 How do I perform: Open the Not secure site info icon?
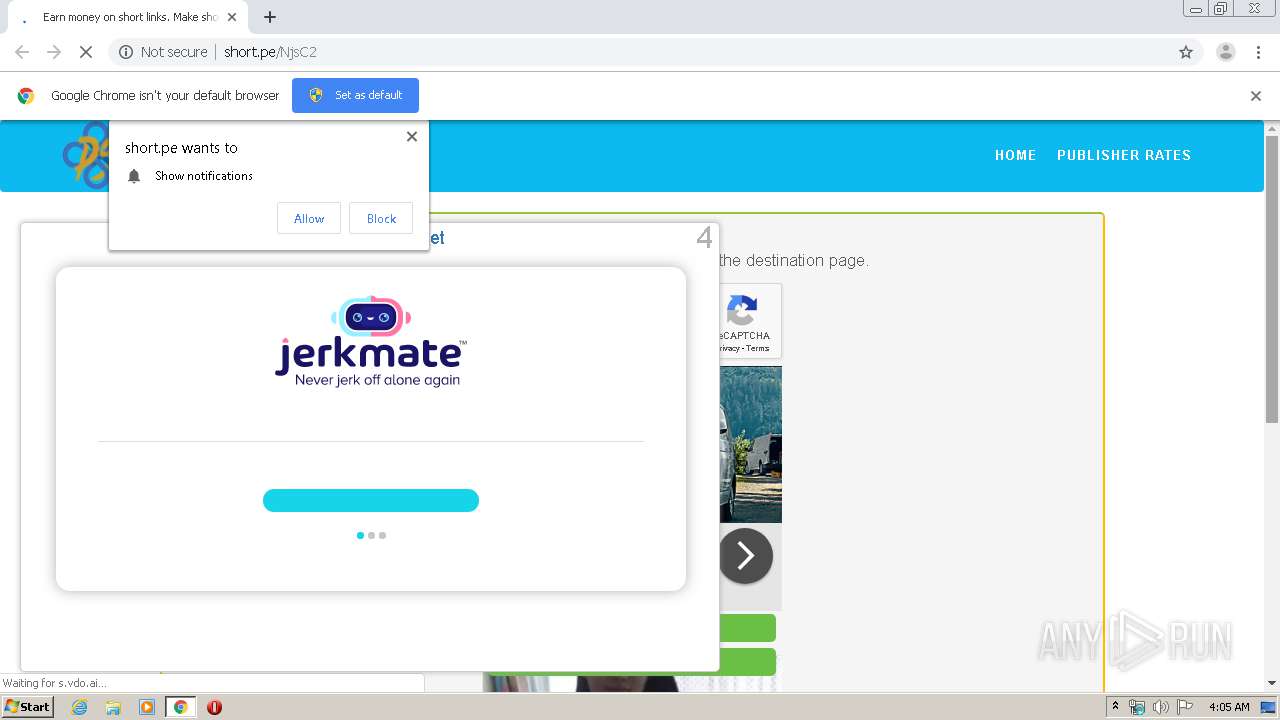(126, 52)
